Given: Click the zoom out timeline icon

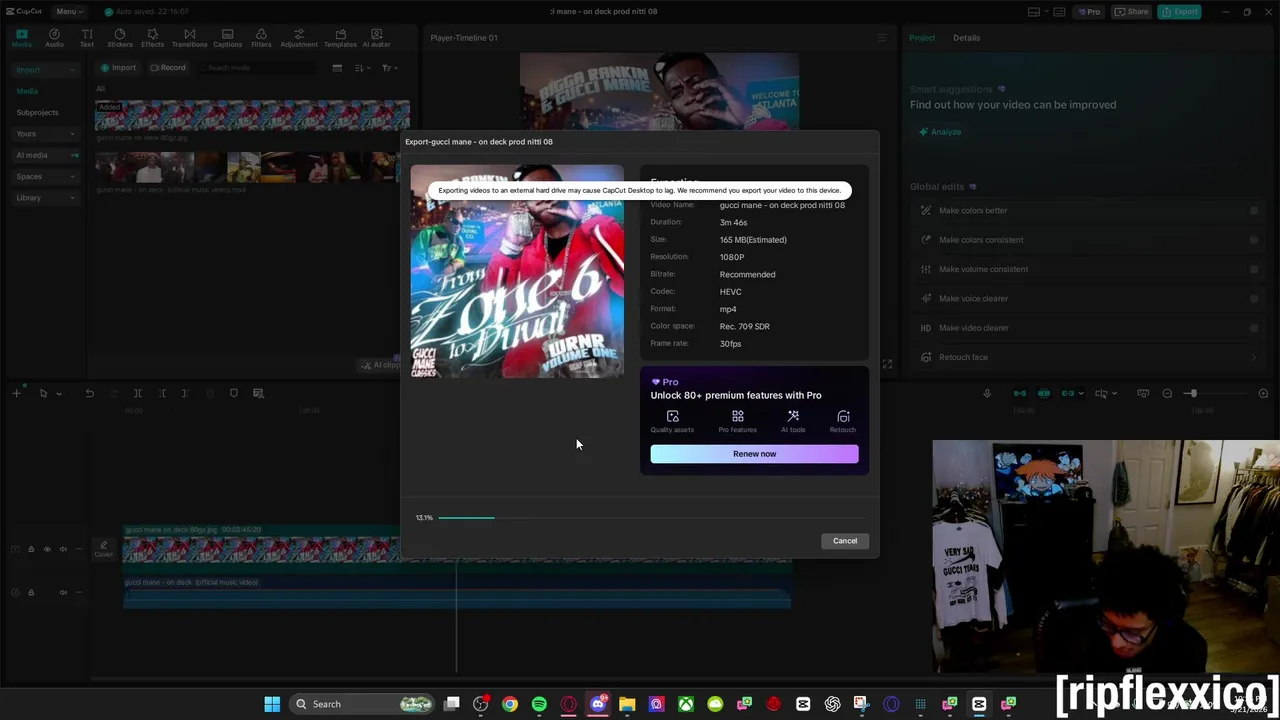Looking at the screenshot, I should point(1167,394).
